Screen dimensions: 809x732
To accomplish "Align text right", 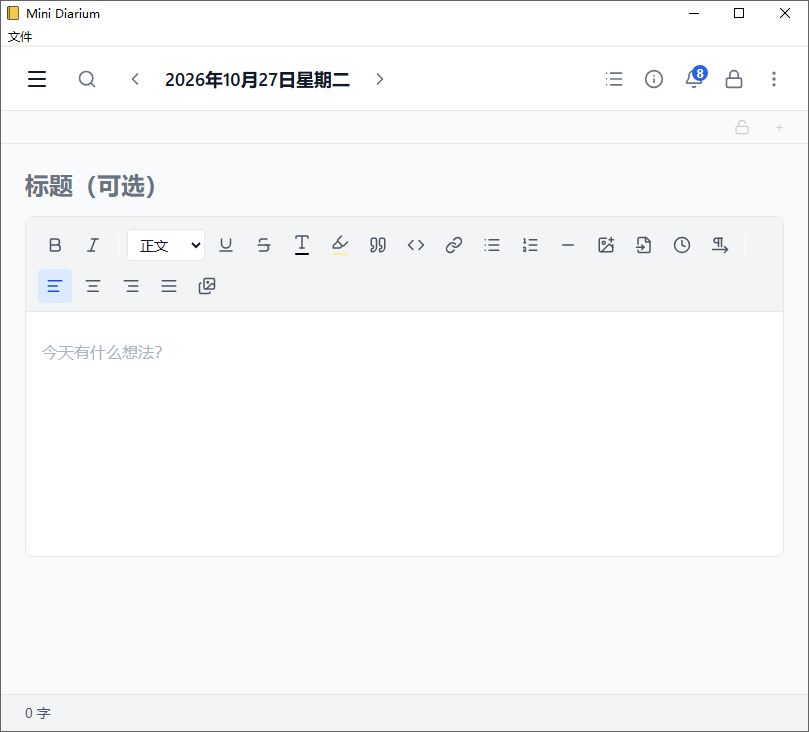I will (131, 286).
